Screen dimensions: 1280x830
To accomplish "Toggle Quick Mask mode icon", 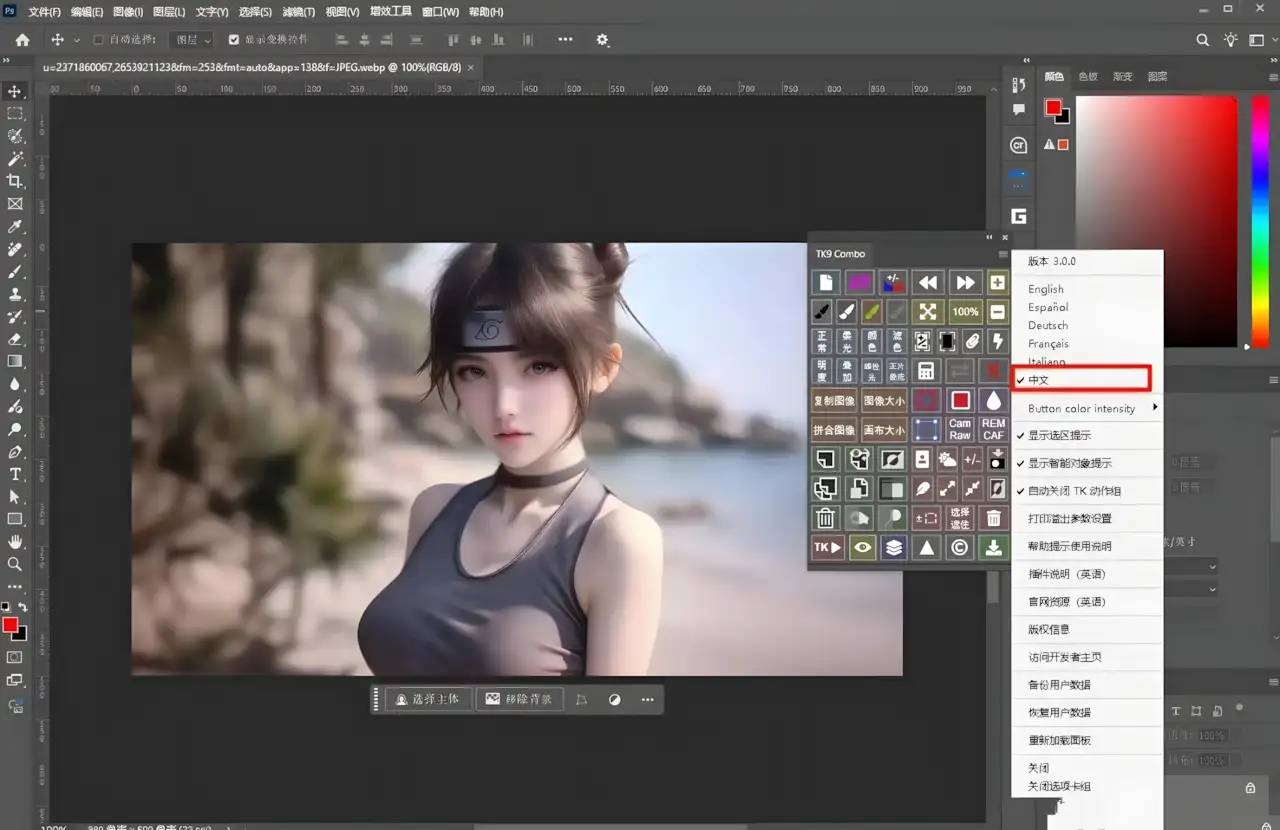I will coord(15,657).
